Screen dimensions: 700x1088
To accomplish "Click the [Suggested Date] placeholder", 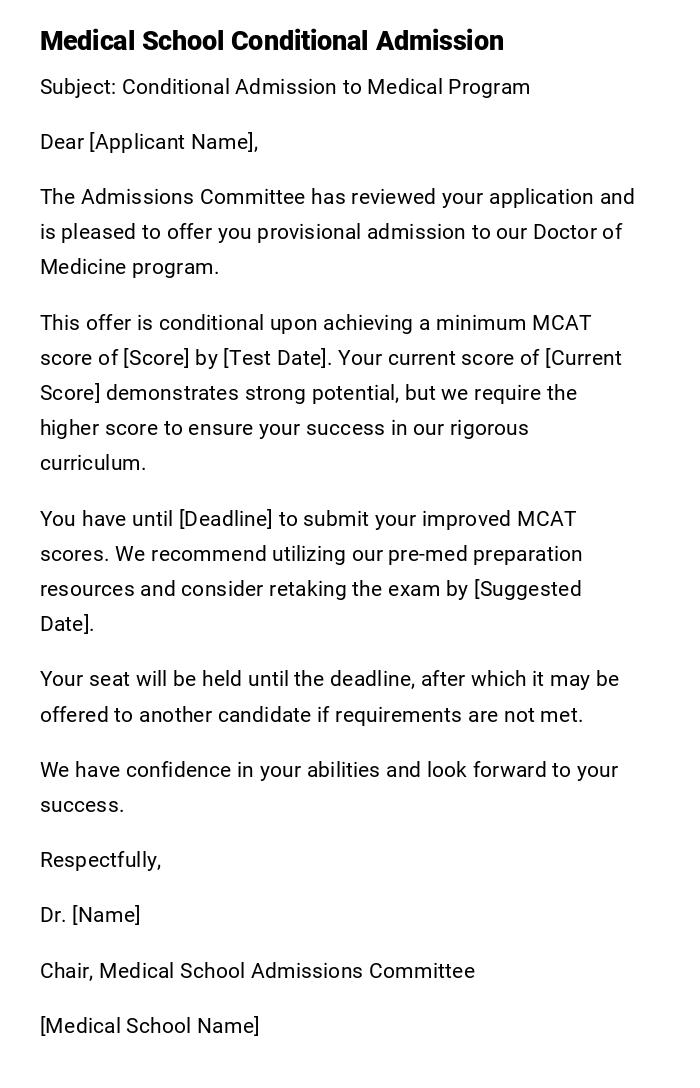I will point(527,589).
